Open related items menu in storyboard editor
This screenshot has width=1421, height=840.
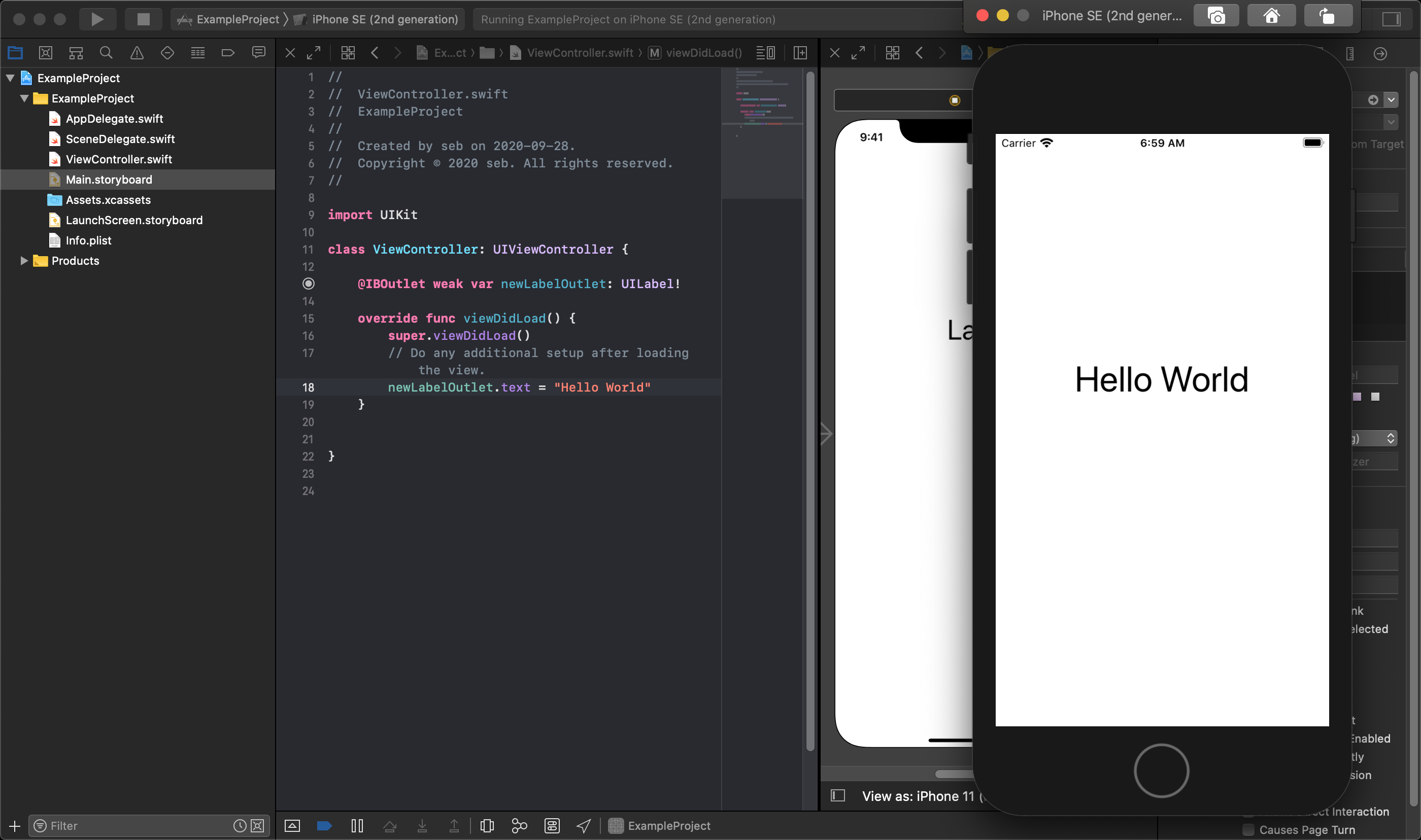click(x=893, y=53)
